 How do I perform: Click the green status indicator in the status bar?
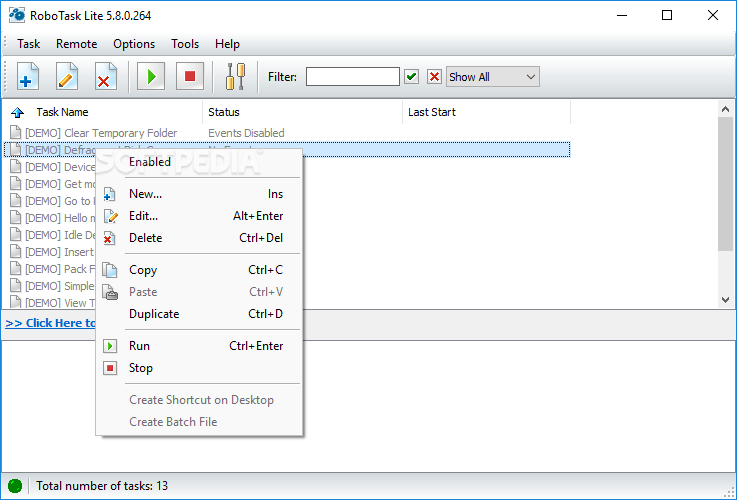pyautogui.click(x=15, y=485)
